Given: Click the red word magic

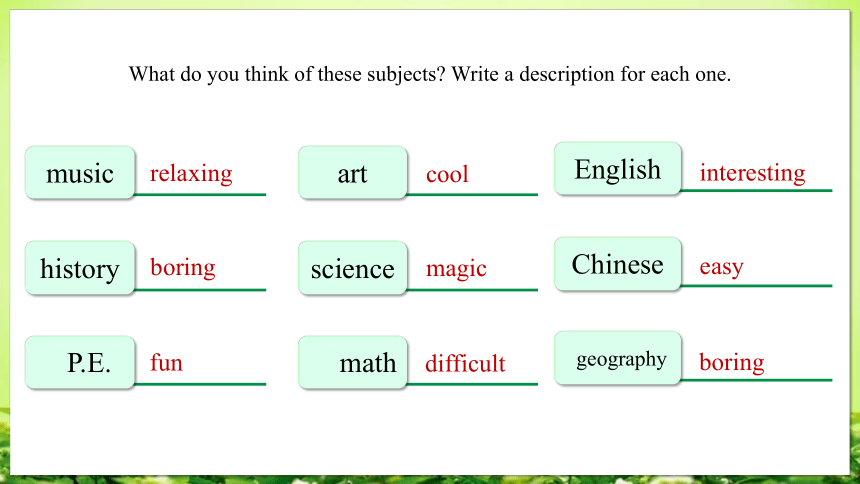Looking at the screenshot, I should 456,268.
